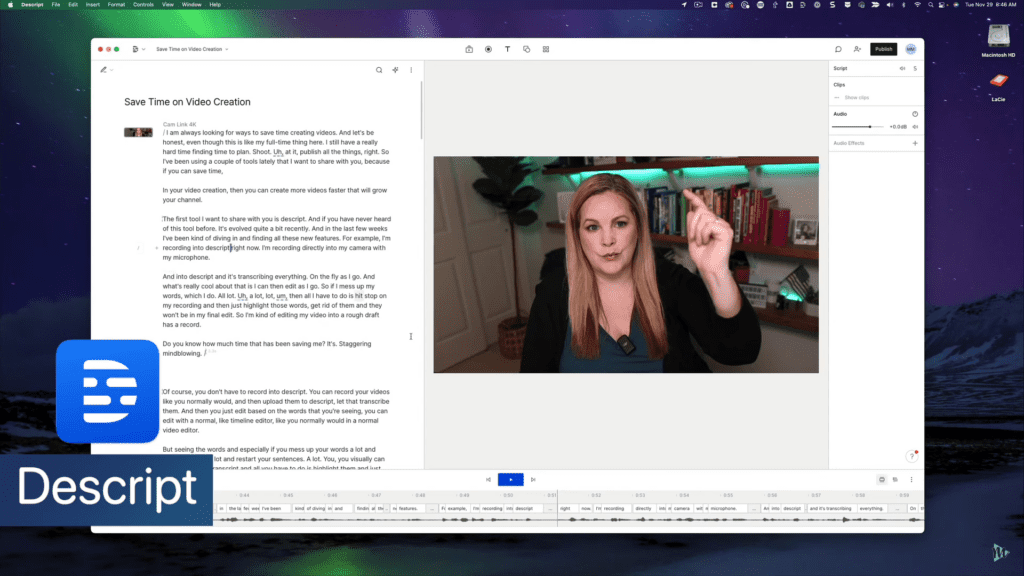Image resolution: width=1024 pixels, height=576 pixels.
Task: Skip to previous with back transport button
Action: (x=488, y=480)
